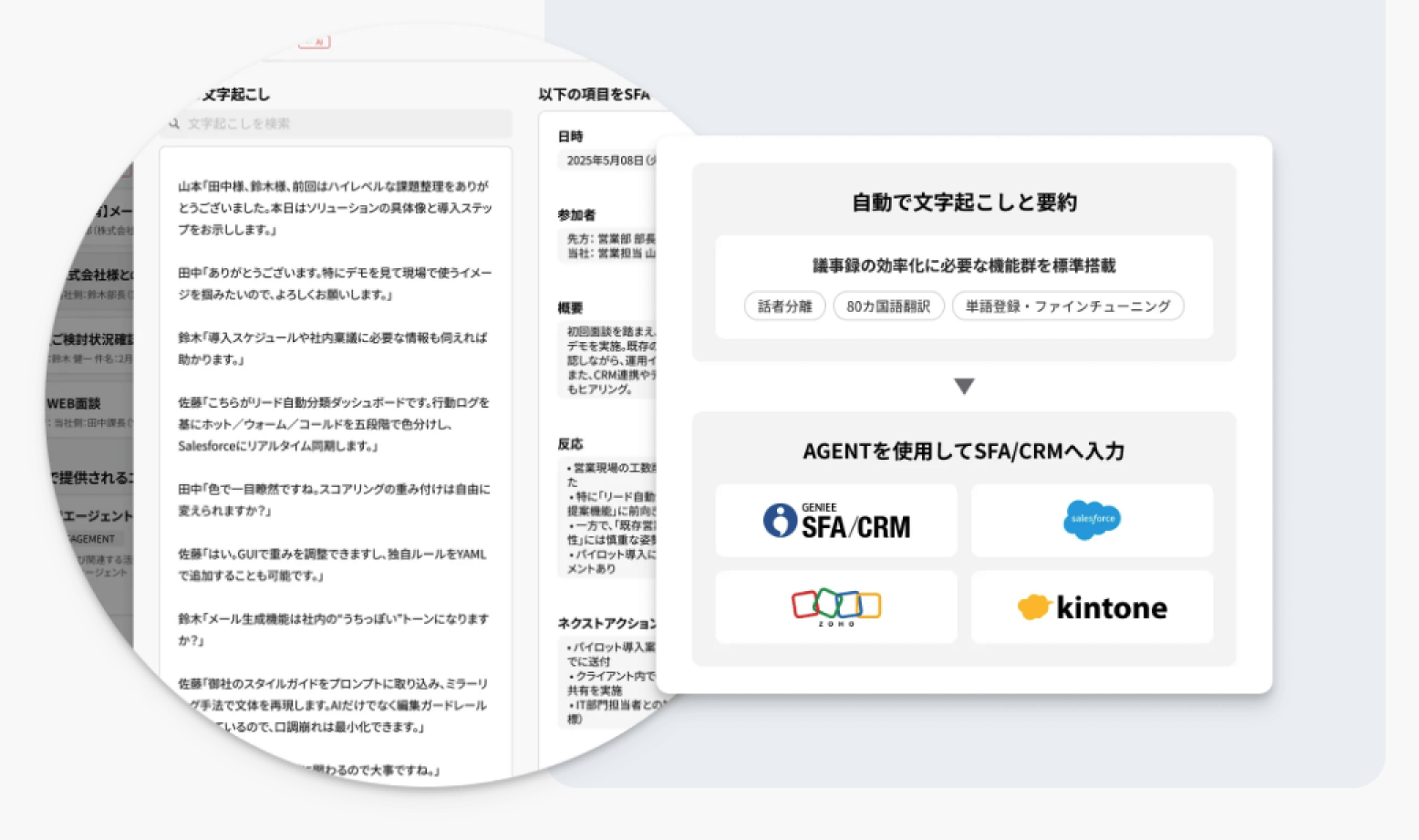Click the downward triangle arrow between panels
This screenshot has height=840, width=1419.
pyautogui.click(x=964, y=387)
